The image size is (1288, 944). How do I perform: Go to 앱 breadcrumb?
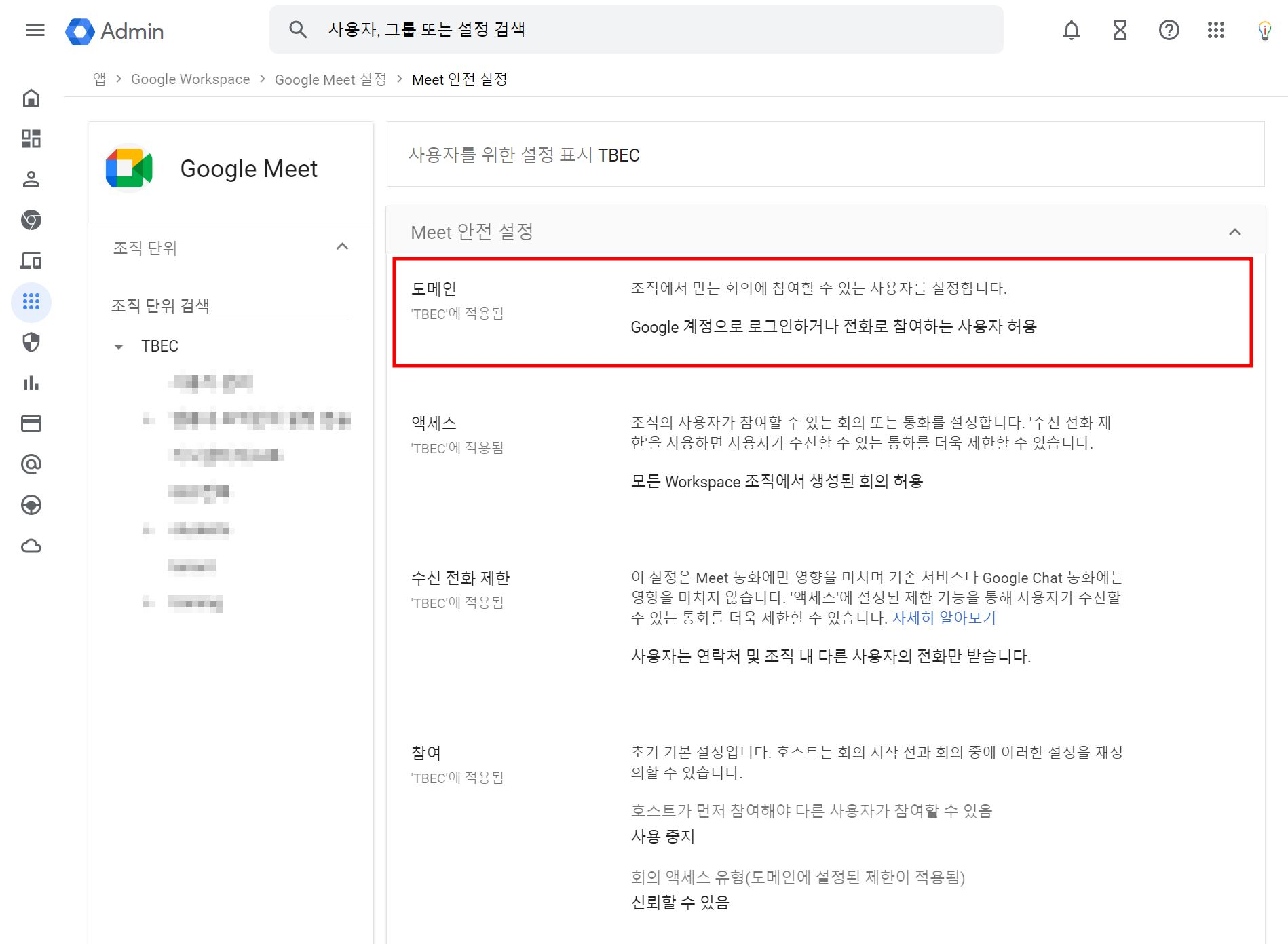pyautogui.click(x=100, y=79)
